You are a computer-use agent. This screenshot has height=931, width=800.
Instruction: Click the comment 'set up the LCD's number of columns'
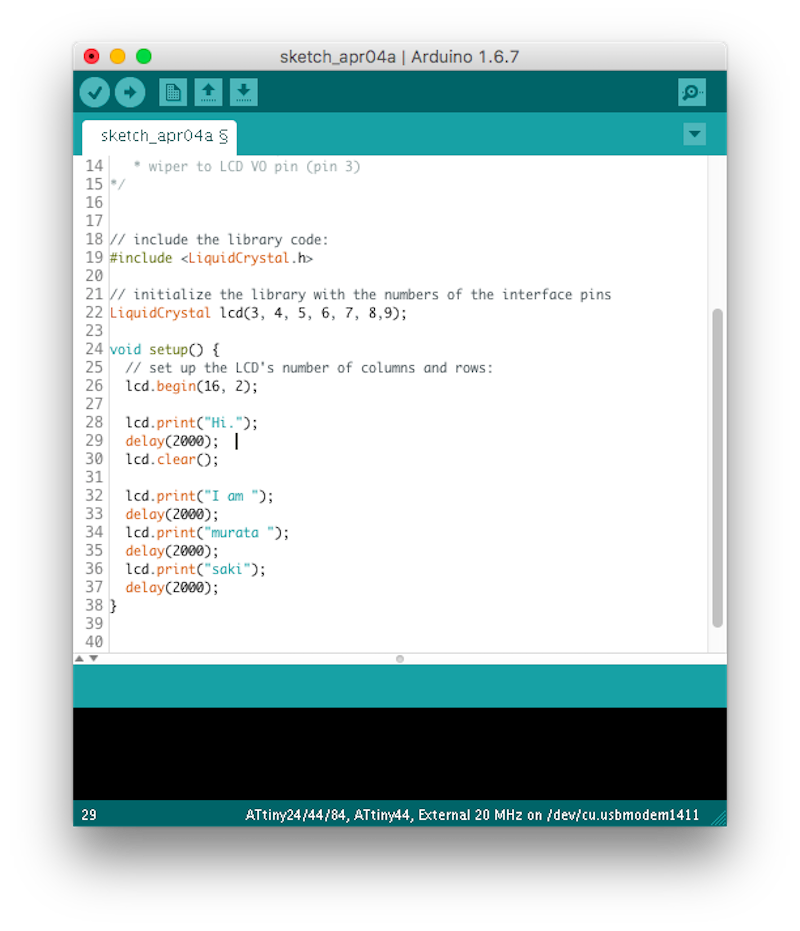tap(309, 368)
